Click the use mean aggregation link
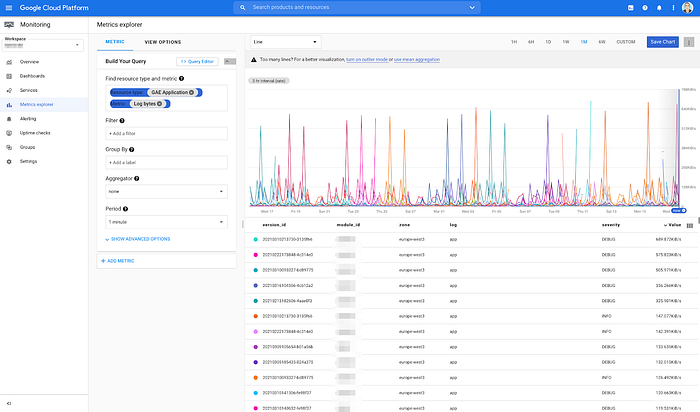This screenshot has height=412, width=700. coord(417,59)
